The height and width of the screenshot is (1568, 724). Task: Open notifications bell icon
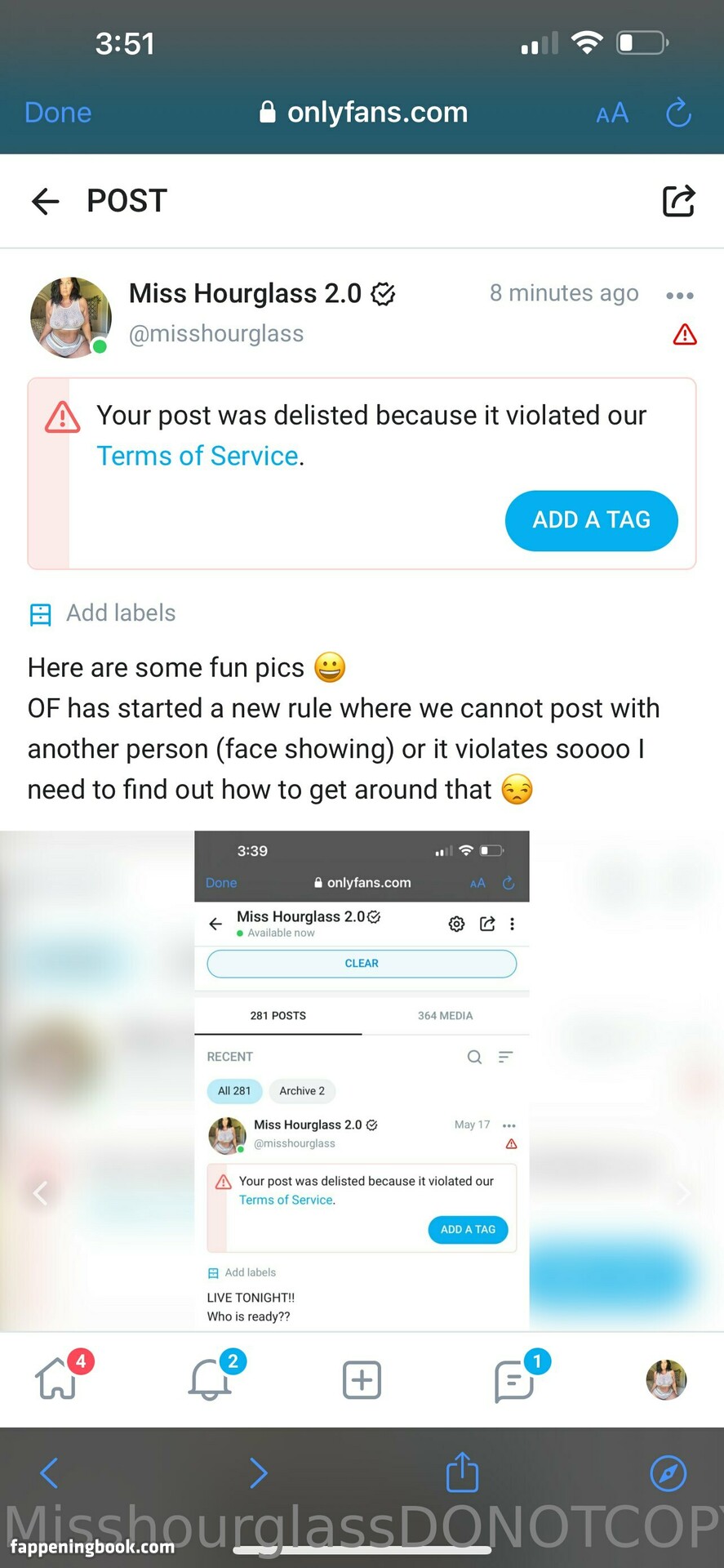[x=210, y=1379]
